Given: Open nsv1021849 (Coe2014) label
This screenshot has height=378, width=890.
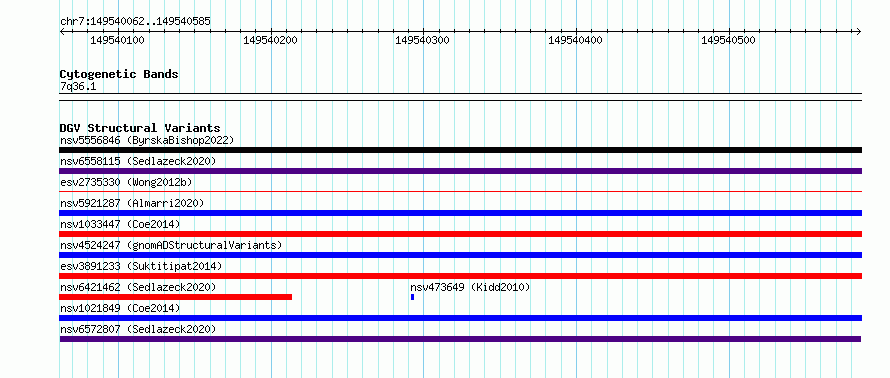Looking at the screenshot, I should 120,308.
